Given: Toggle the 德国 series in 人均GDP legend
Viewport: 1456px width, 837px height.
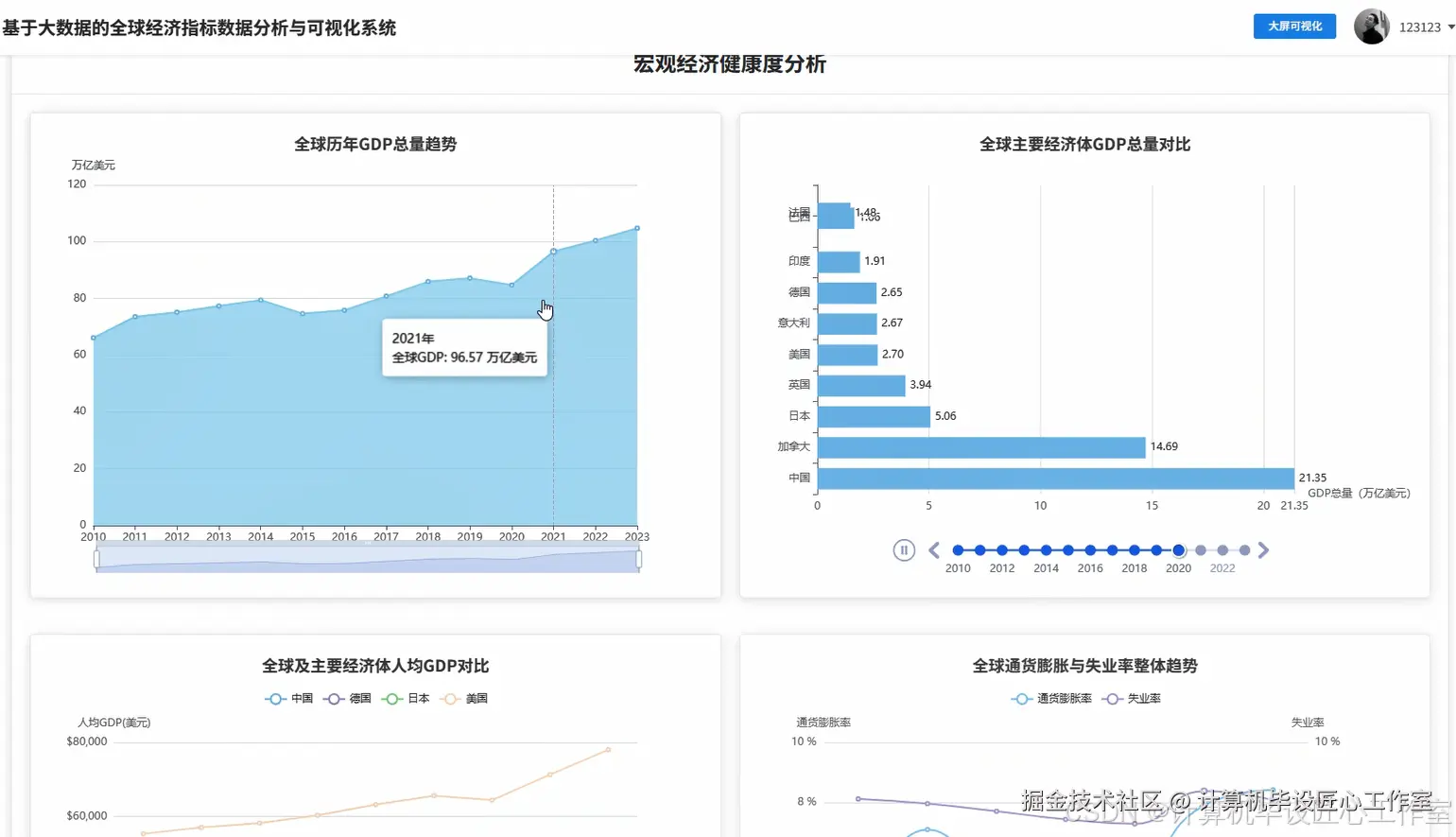Looking at the screenshot, I should click(x=346, y=698).
